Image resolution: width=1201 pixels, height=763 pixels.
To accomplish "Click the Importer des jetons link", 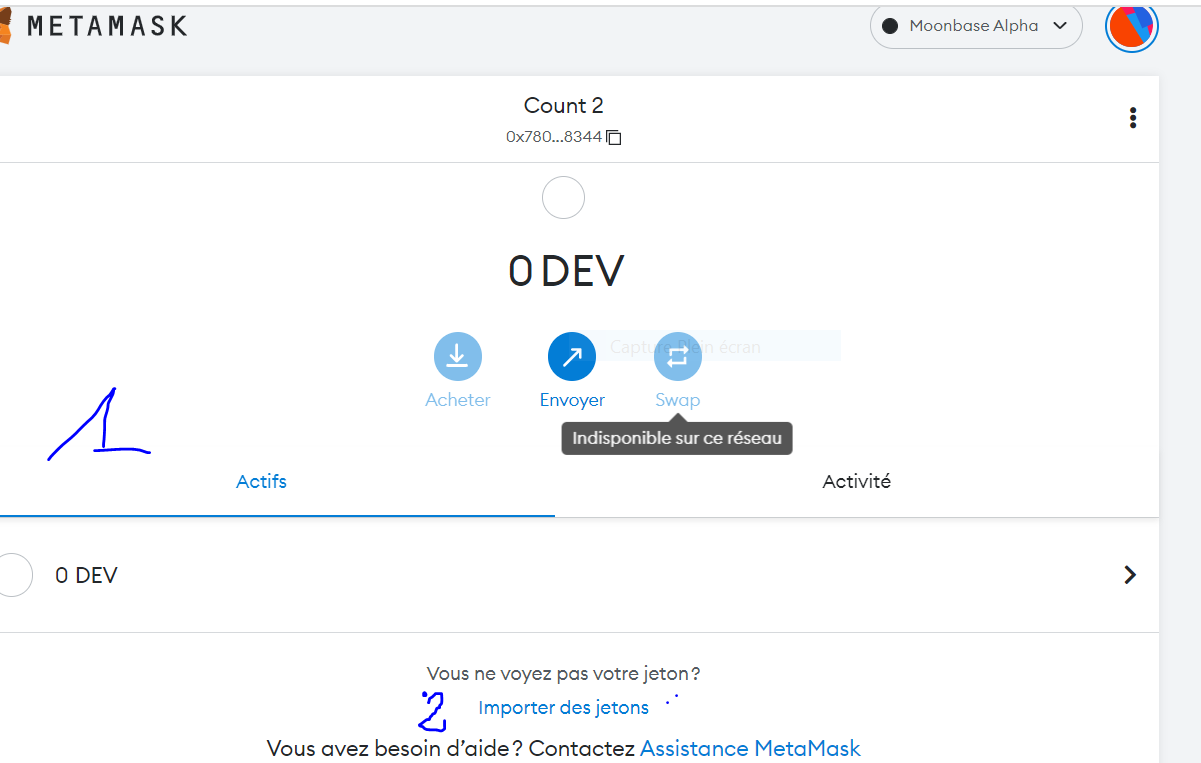I will (x=563, y=708).
